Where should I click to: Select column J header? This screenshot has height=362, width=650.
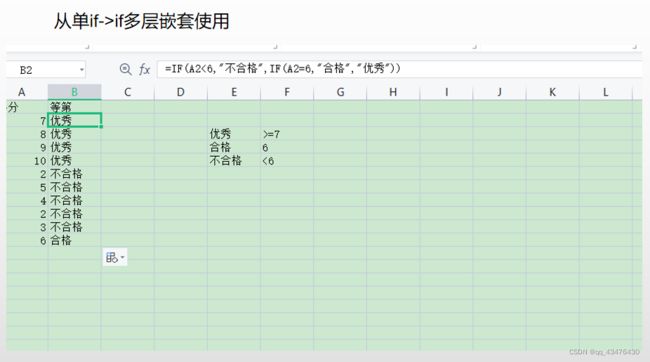pyautogui.click(x=499, y=92)
